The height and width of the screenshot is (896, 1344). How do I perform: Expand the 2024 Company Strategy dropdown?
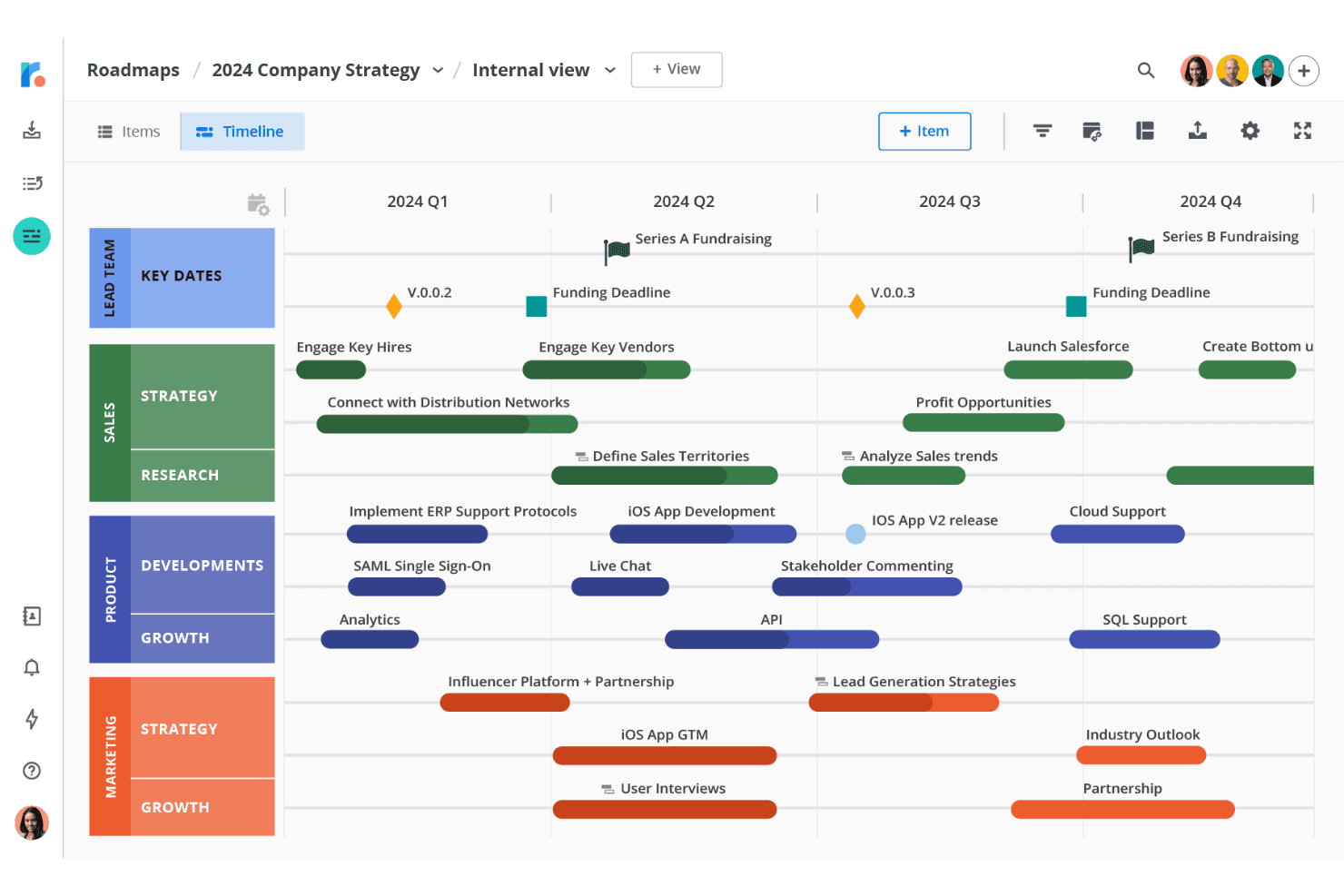point(438,71)
